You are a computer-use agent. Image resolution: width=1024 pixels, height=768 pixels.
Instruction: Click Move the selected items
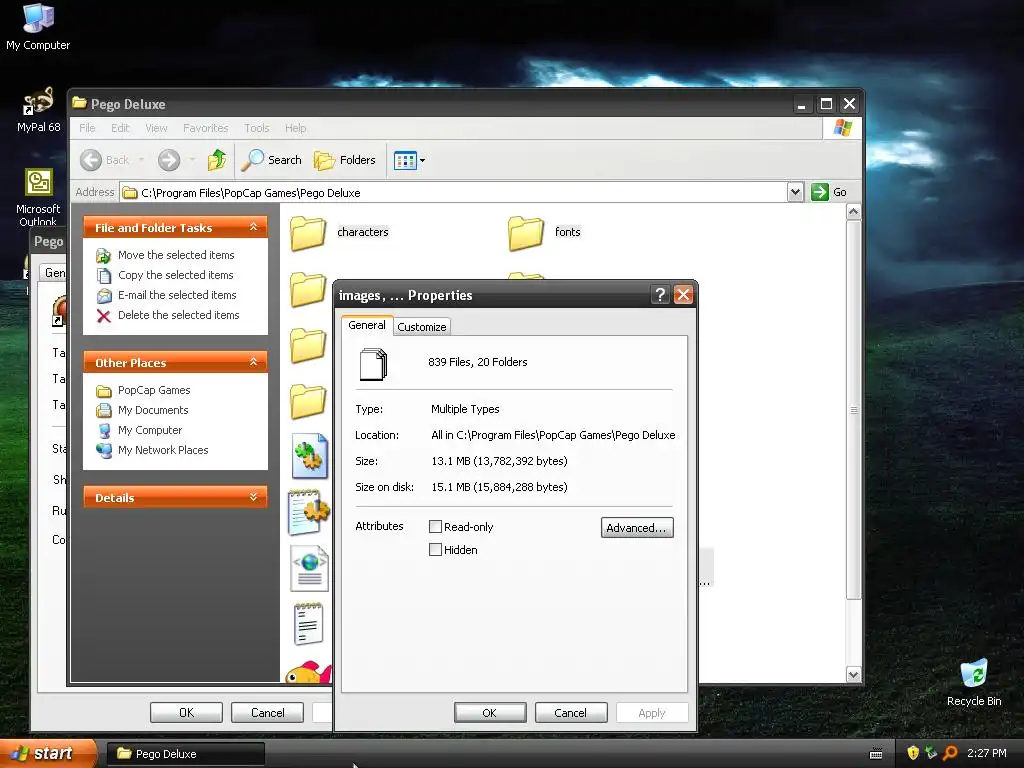(176, 255)
